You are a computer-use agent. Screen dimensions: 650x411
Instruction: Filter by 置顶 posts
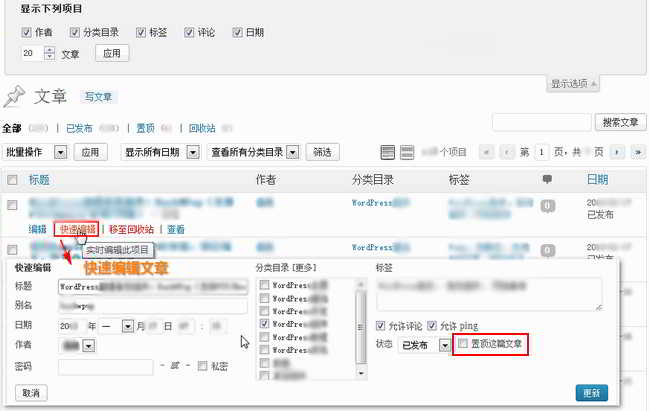pos(146,128)
